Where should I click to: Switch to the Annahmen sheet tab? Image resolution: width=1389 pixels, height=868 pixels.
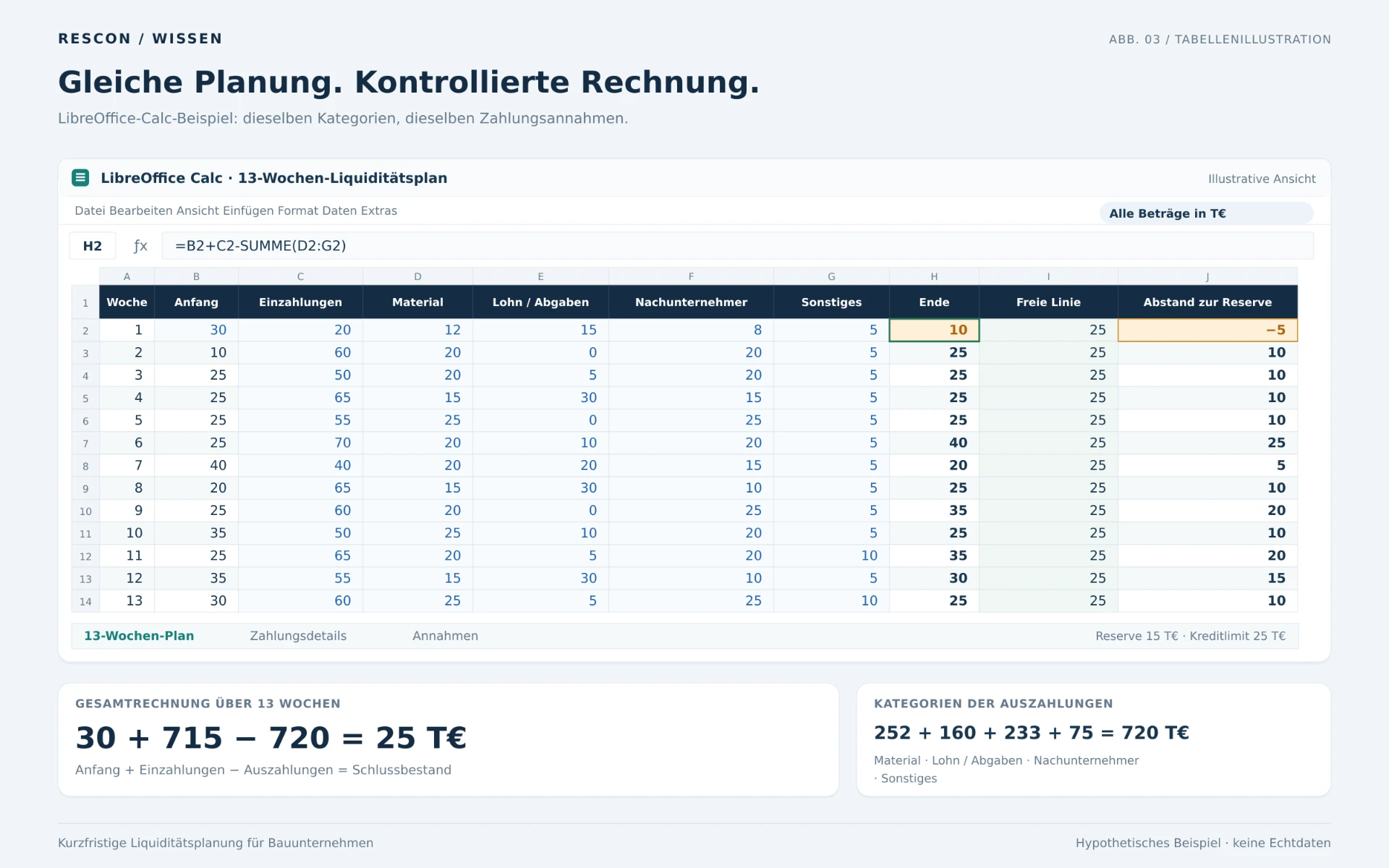(x=445, y=636)
